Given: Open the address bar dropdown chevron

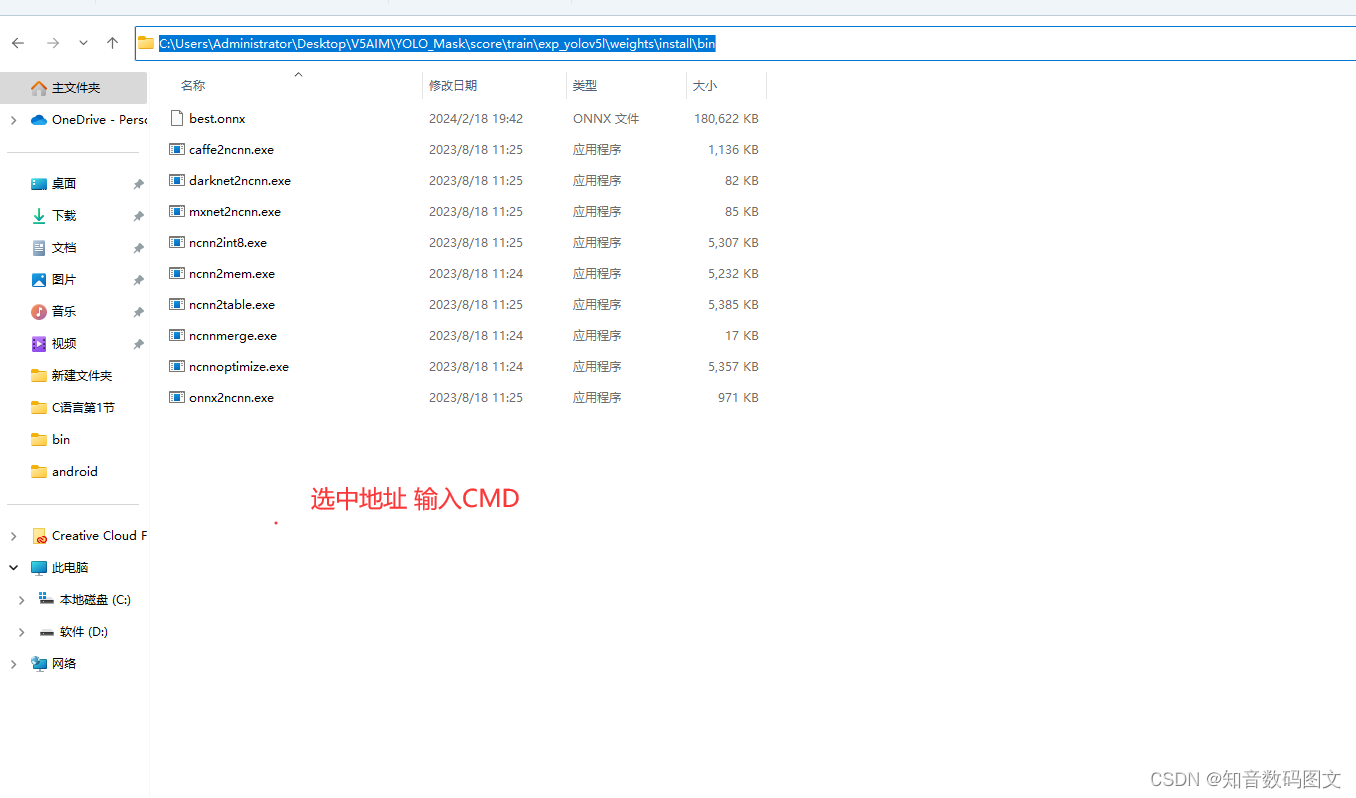Looking at the screenshot, I should [x=82, y=43].
